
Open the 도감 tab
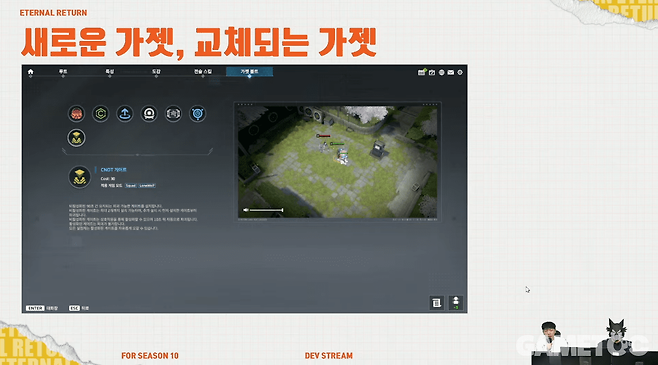pos(156,72)
